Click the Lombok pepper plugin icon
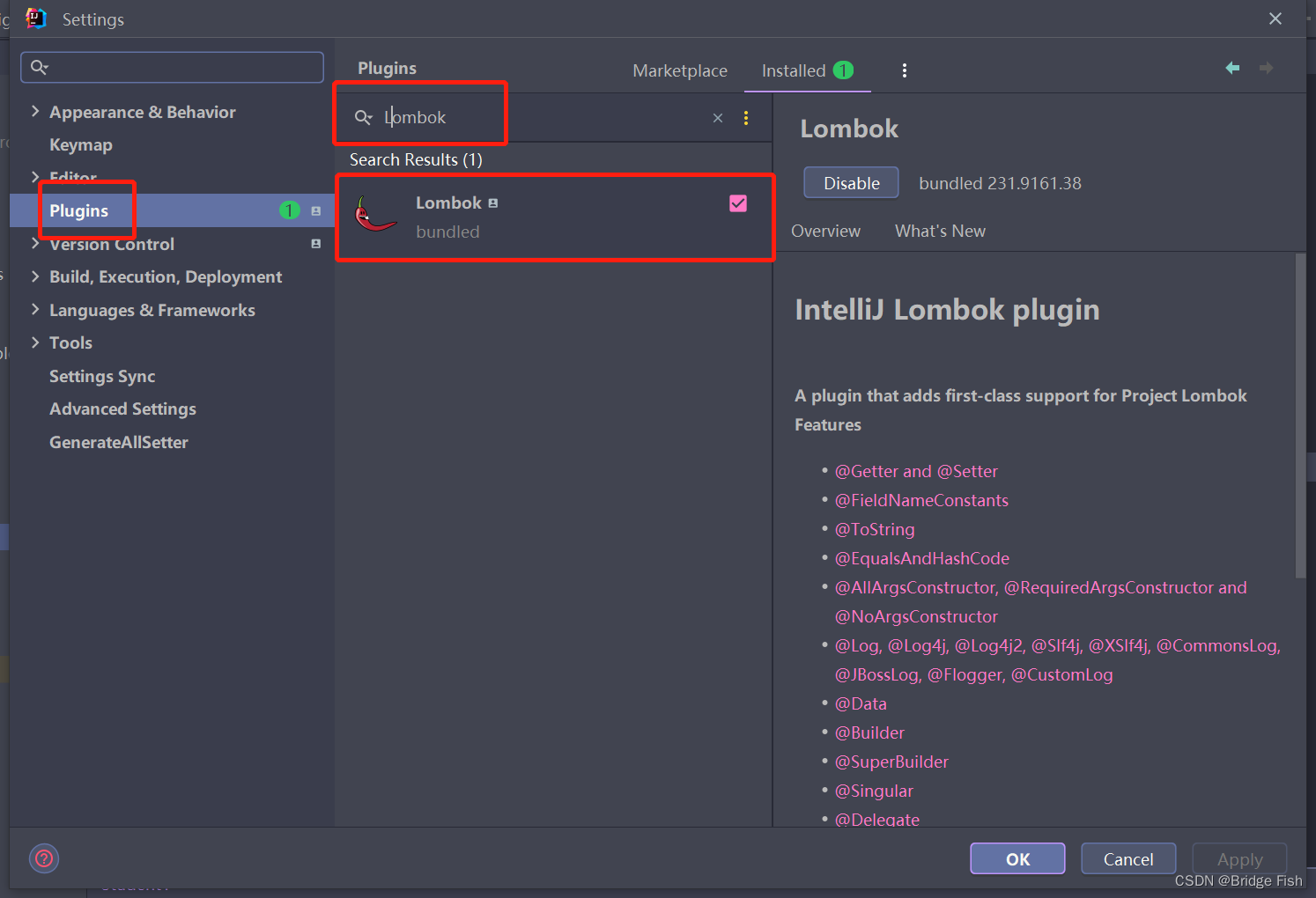Image resolution: width=1316 pixels, height=898 pixels. [376, 216]
